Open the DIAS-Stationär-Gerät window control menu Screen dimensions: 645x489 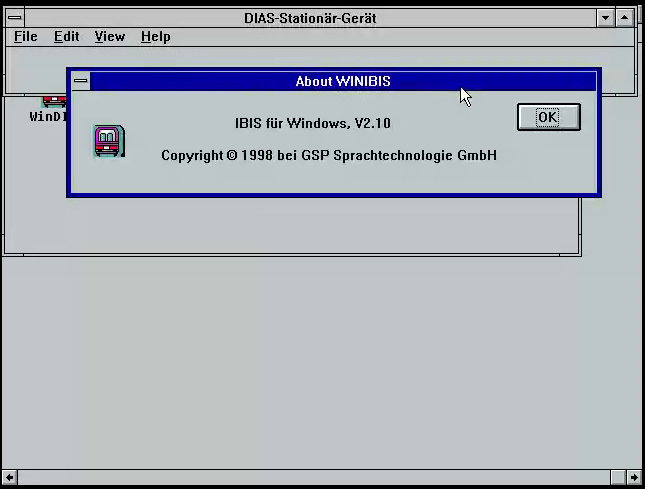click(15, 18)
